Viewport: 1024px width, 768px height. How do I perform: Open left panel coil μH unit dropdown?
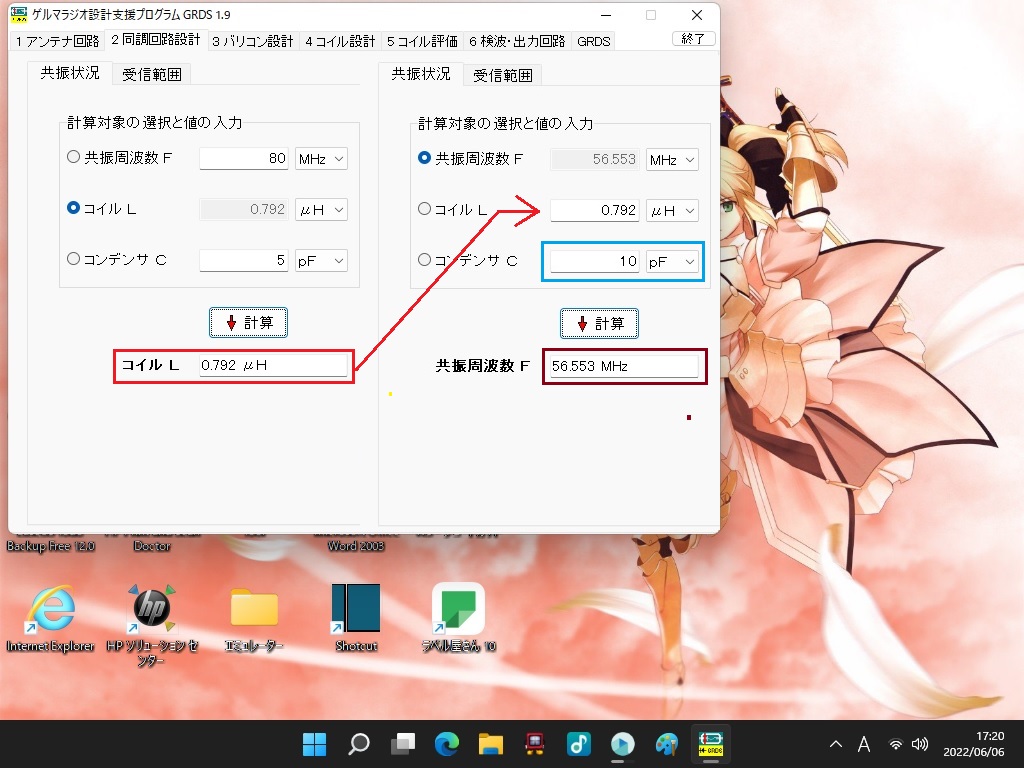pyautogui.click(x=321, y=210)
